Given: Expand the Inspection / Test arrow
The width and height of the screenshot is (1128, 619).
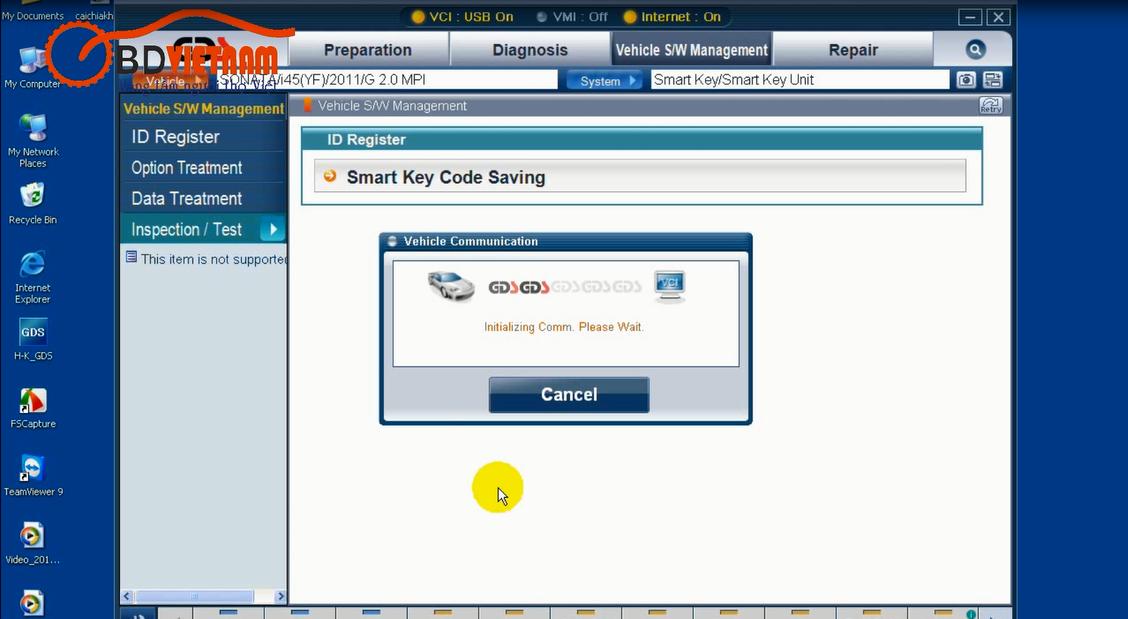Looking at the screenshot, I should 272,230.
